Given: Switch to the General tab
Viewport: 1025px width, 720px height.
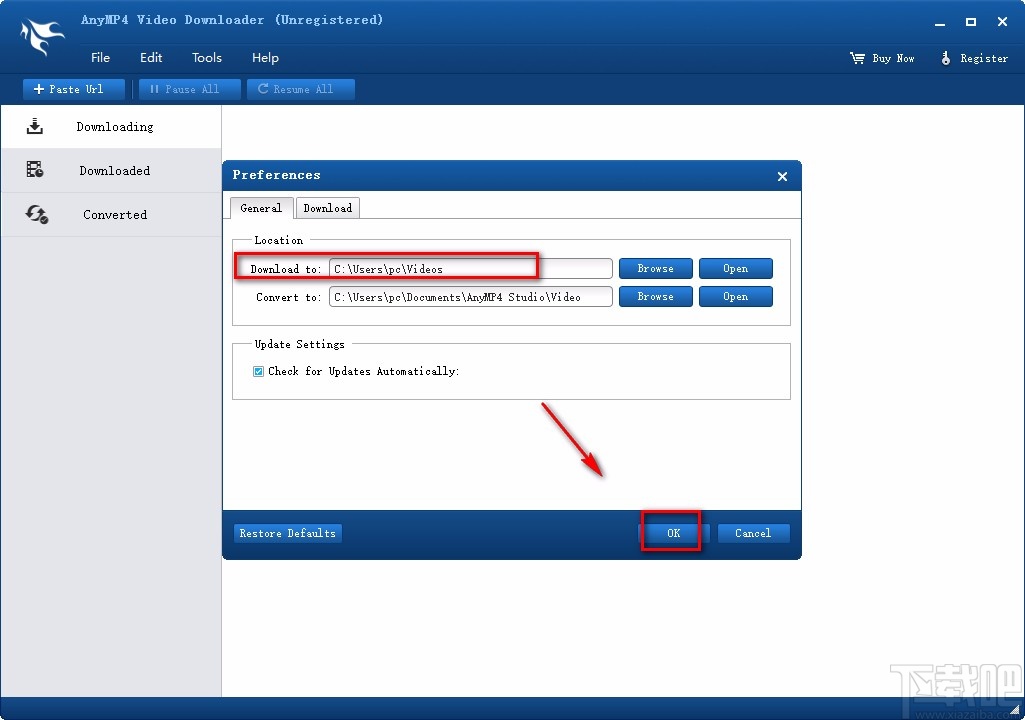Looking at the screenshot, I should point(261,208).
